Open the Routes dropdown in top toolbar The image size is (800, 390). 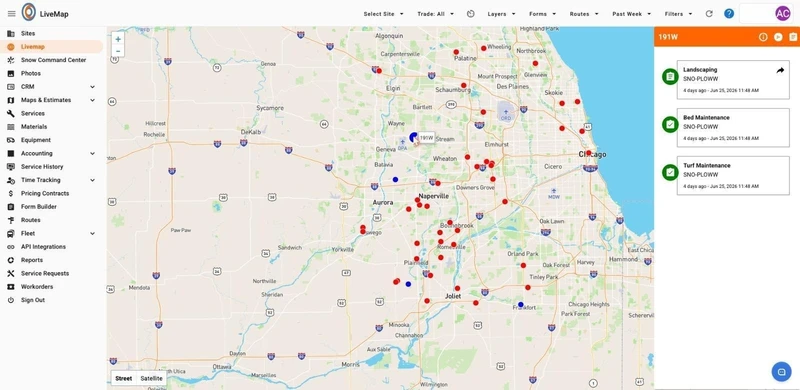point(584,14)
